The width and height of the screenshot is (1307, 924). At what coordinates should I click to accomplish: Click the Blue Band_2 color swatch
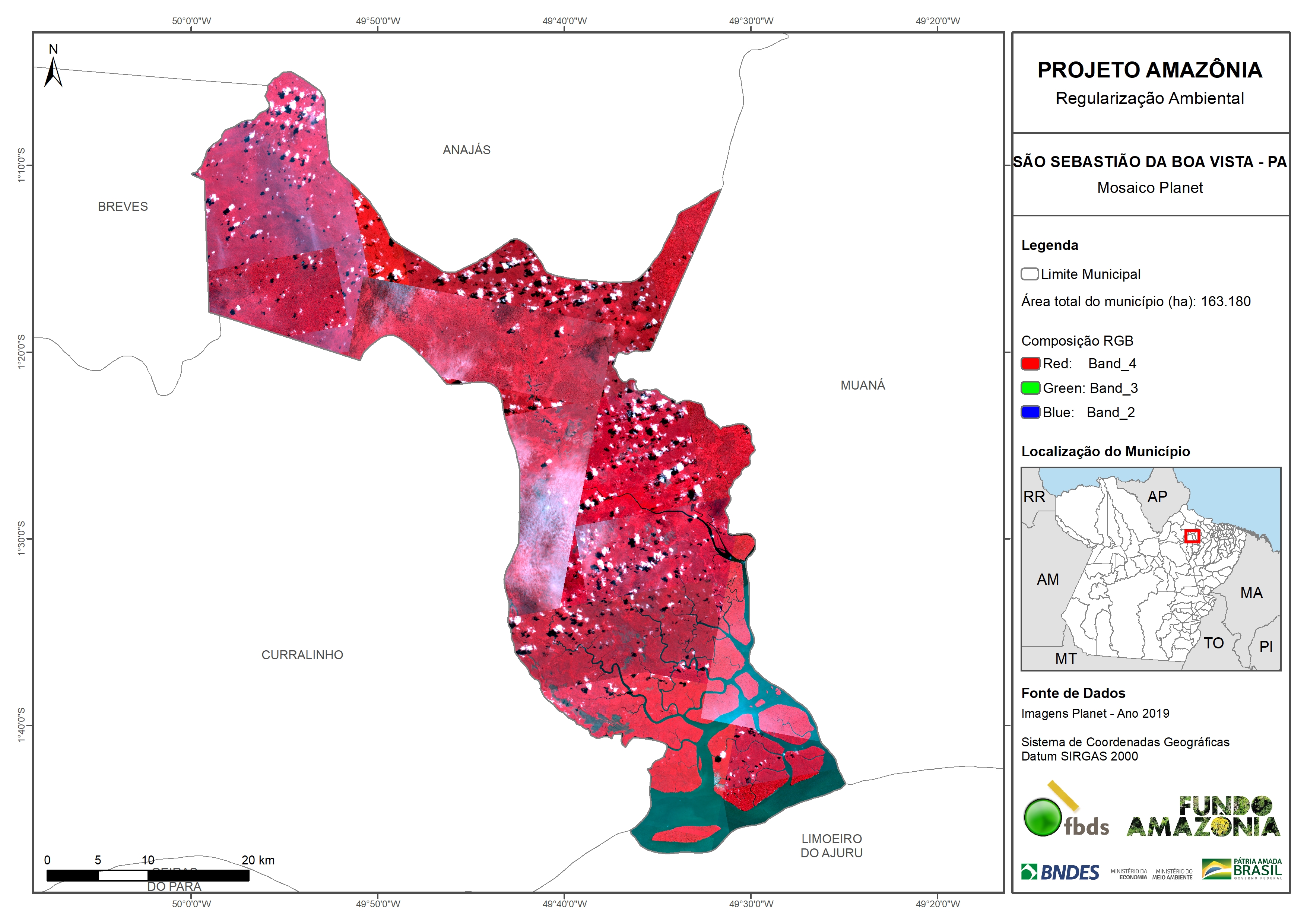tap(1030, 412)
